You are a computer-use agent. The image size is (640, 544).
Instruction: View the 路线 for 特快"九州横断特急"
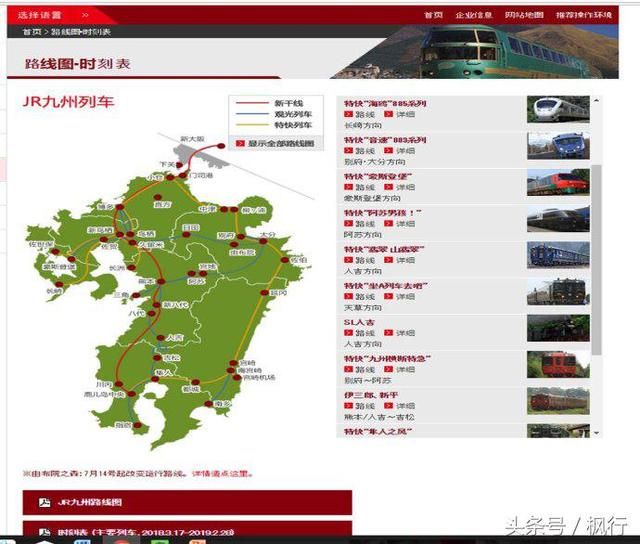pyautogui.click(x=360, y=369)
